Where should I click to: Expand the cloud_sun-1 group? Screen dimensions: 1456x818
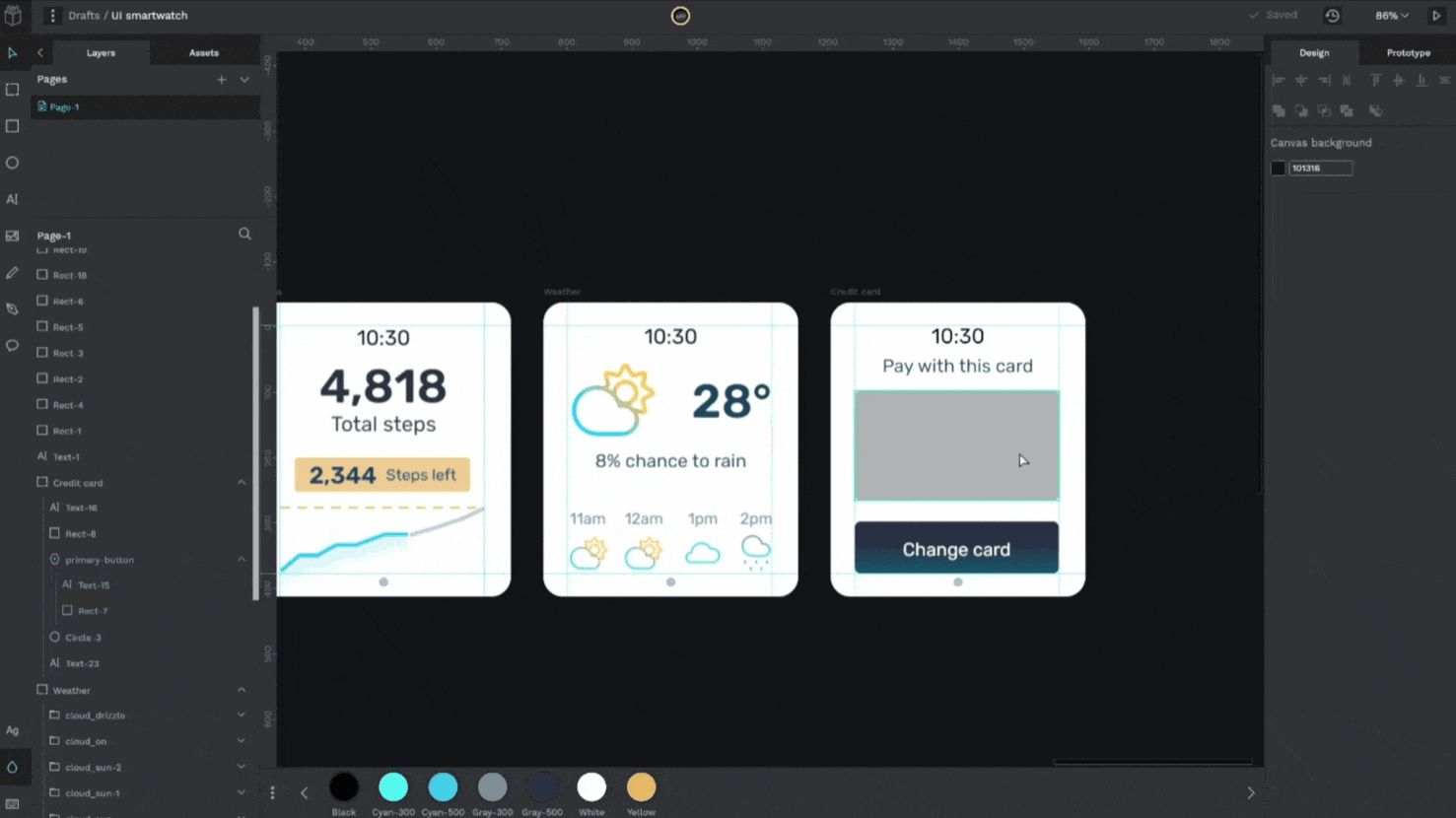coord(242,792)
